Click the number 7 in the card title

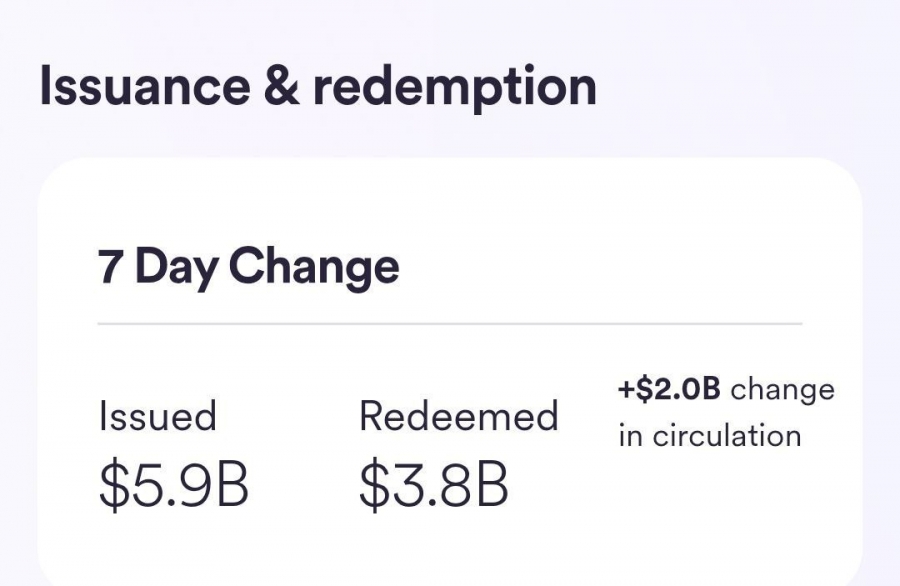click(x=110, y=267)
